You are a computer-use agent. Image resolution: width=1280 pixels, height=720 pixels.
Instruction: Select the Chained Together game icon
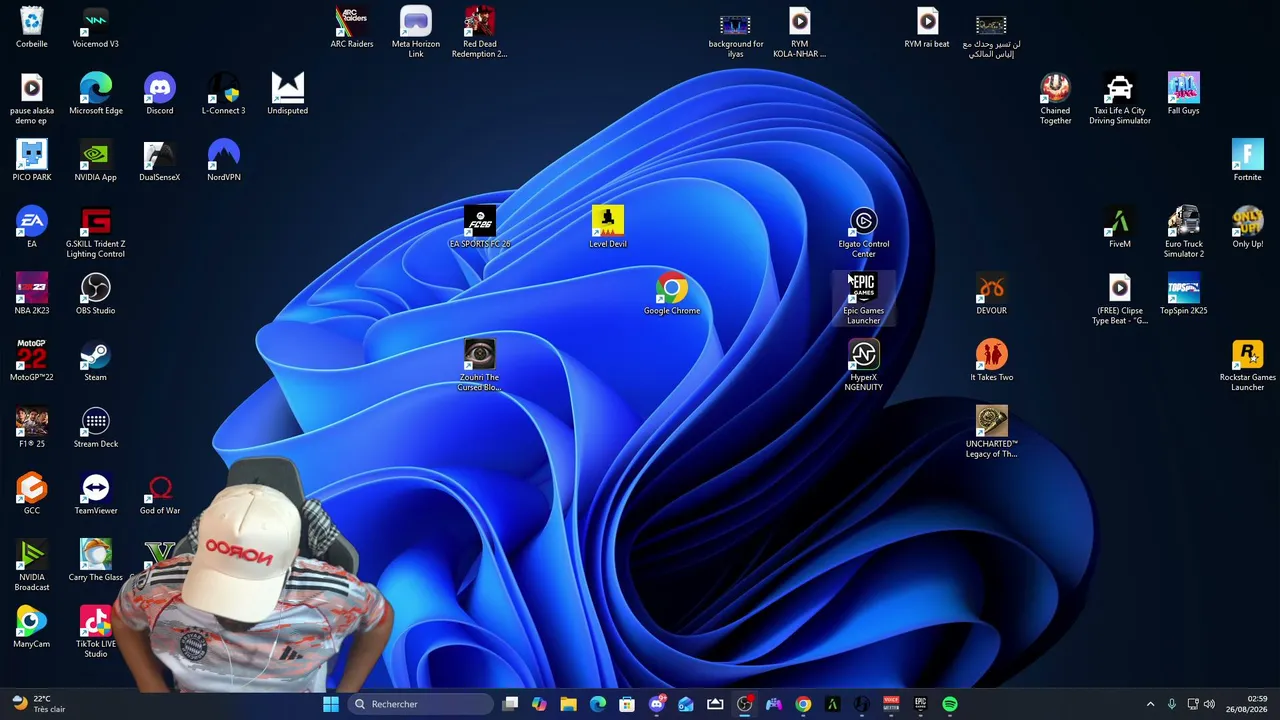tap(1056, 100)
